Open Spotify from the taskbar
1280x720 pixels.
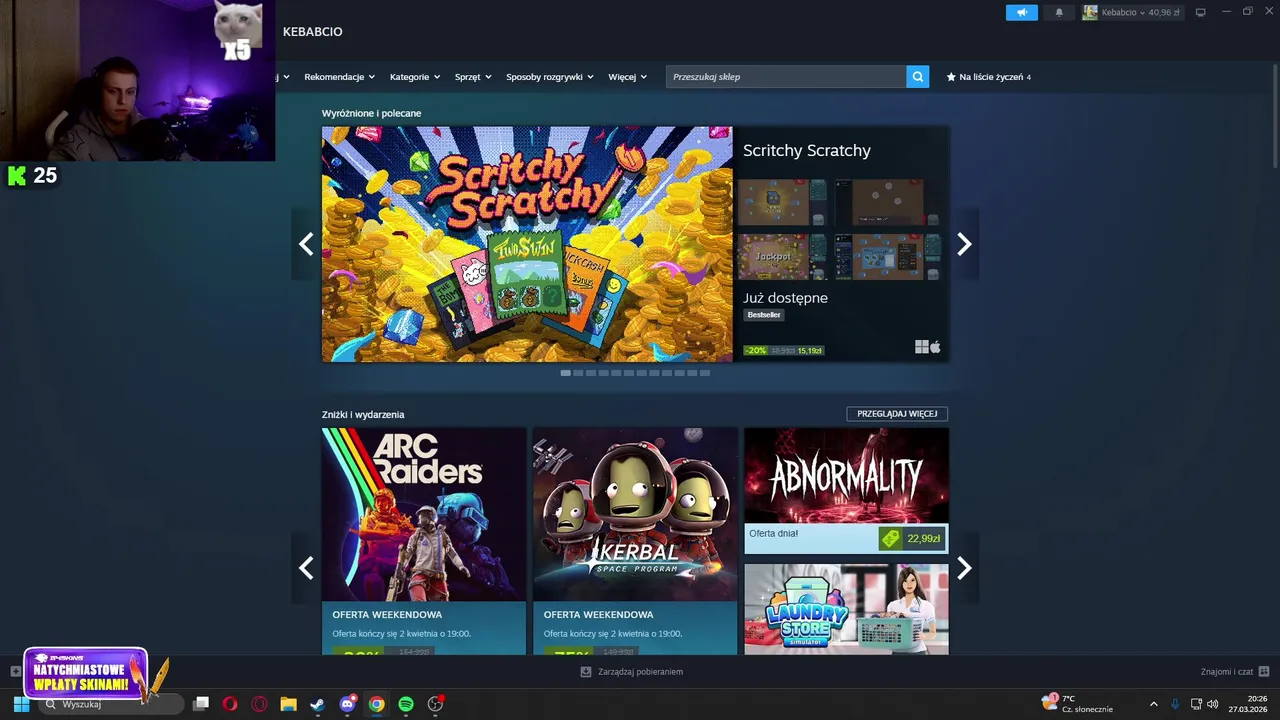(406, 704)
